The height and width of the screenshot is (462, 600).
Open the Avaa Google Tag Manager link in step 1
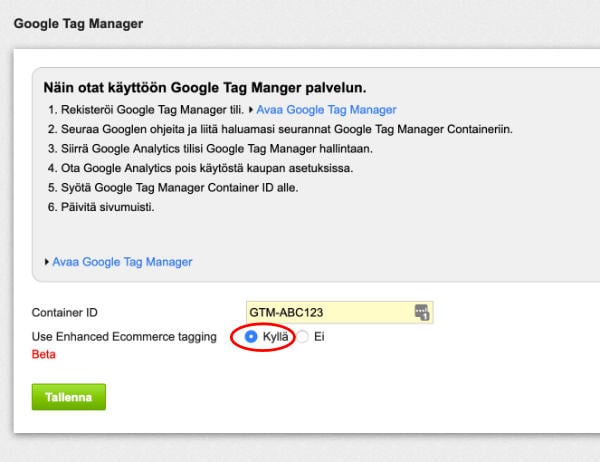[326, 110]
